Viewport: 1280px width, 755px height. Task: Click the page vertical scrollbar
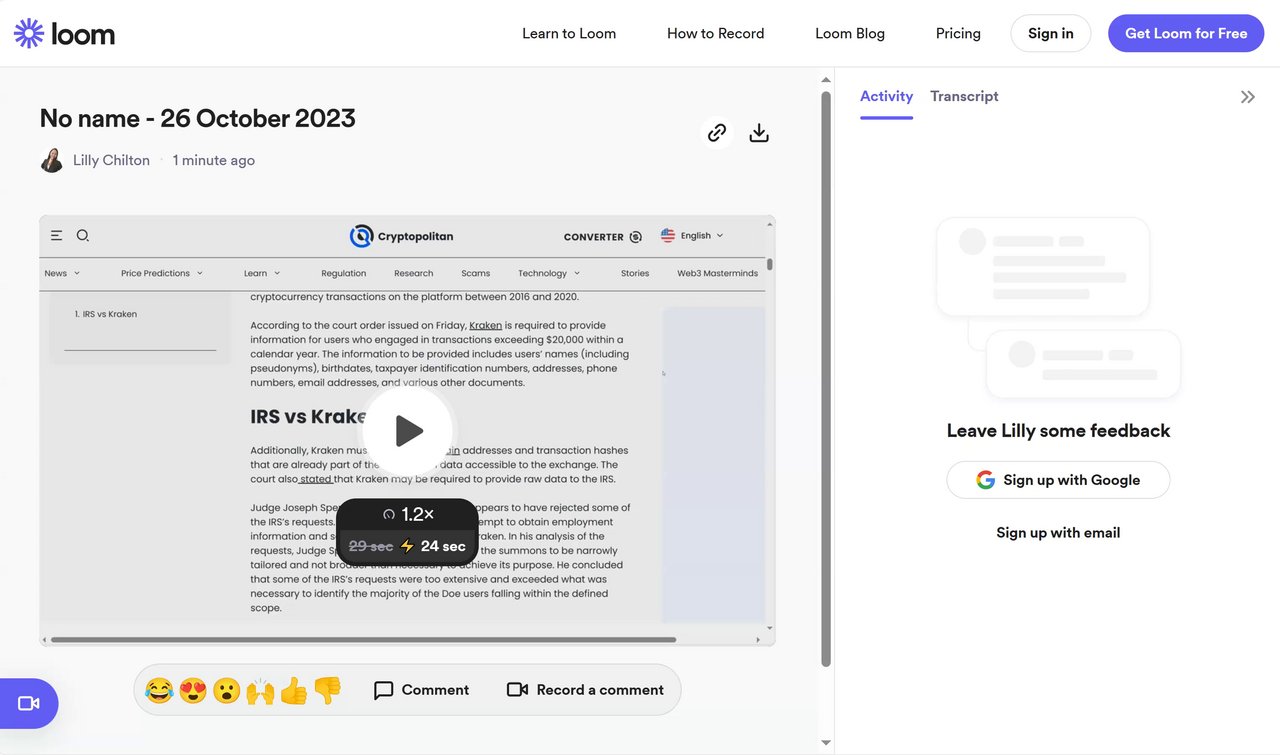pos(826,379)
